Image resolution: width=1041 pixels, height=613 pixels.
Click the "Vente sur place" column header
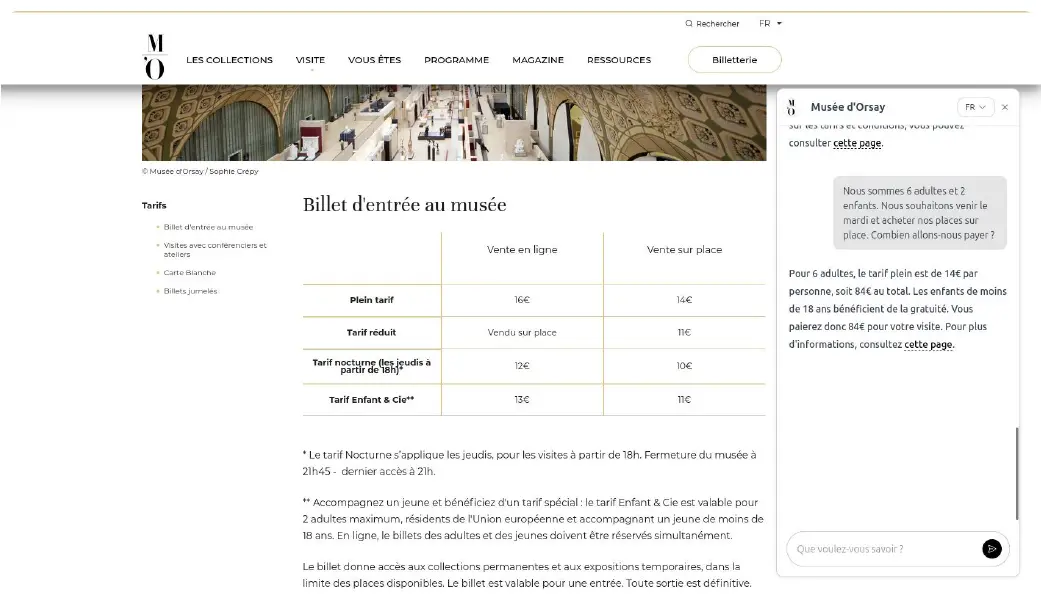tap(684, 250)
